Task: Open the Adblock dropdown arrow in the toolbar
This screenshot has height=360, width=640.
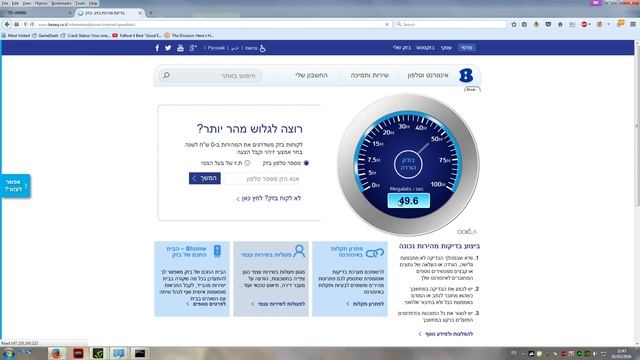Action: pos(589,24)
